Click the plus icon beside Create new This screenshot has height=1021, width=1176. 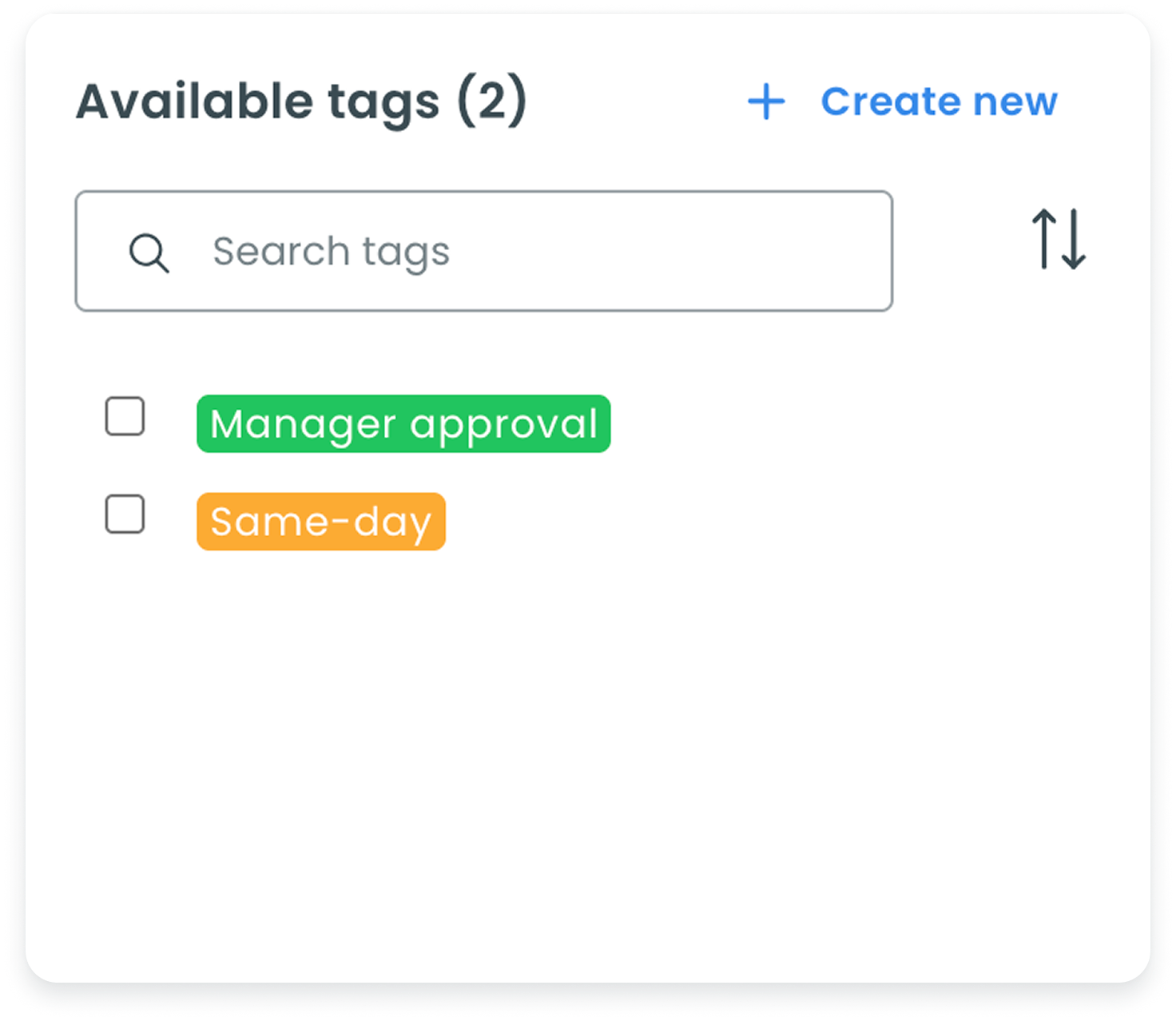coord(766,101)
